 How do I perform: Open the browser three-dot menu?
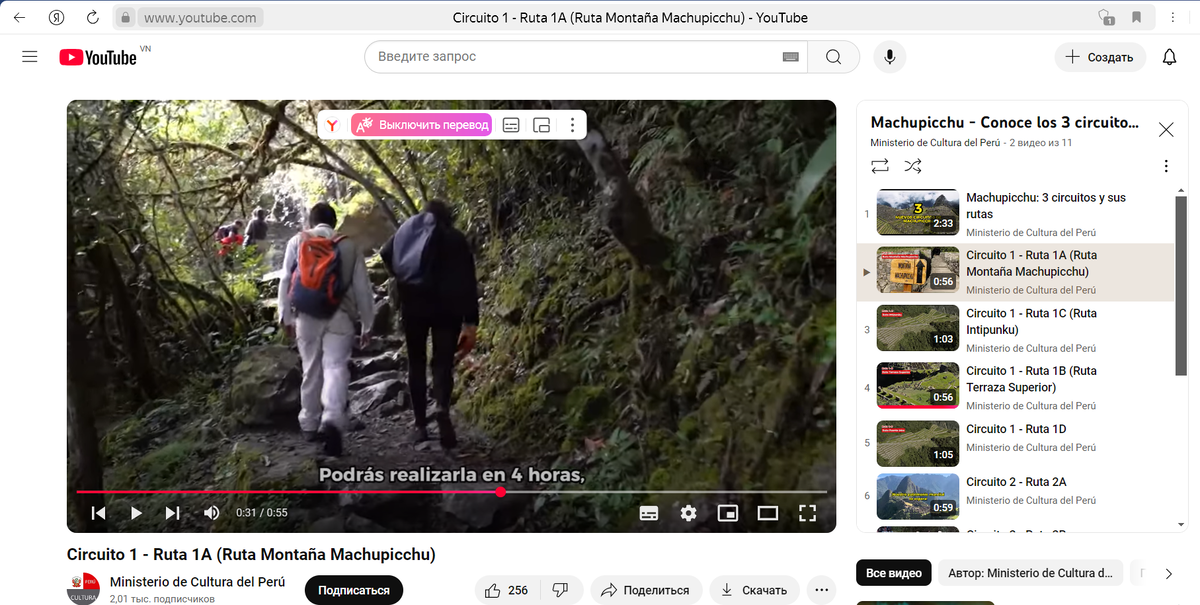[1172, 17]
